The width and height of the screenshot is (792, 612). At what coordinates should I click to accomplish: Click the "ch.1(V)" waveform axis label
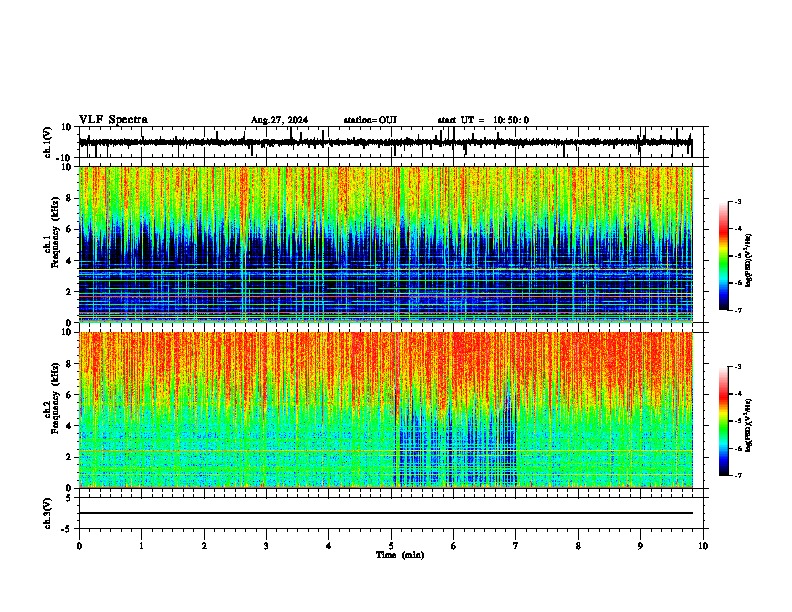coord(48,142)
